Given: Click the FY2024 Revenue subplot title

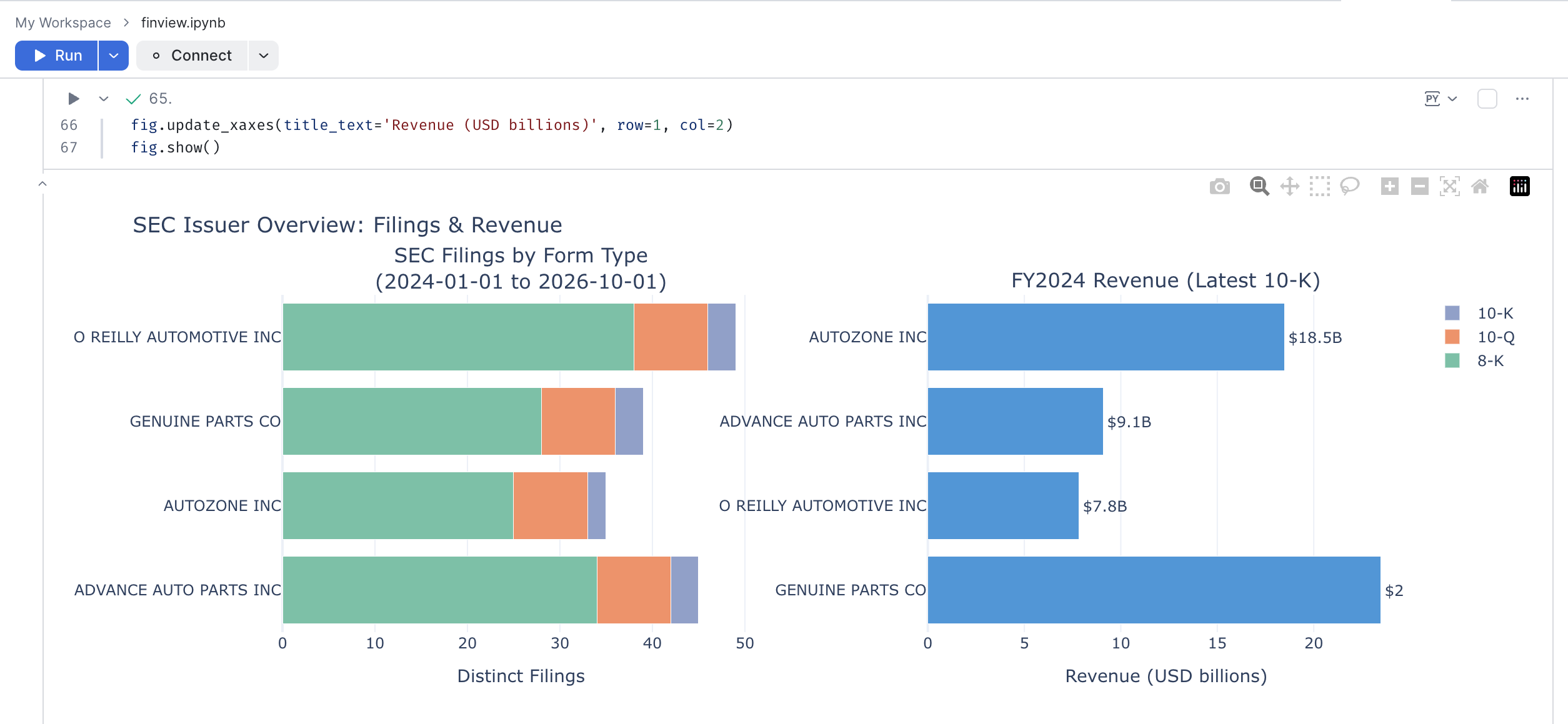Looking at the screenshot, I should tap(1166, 280).
